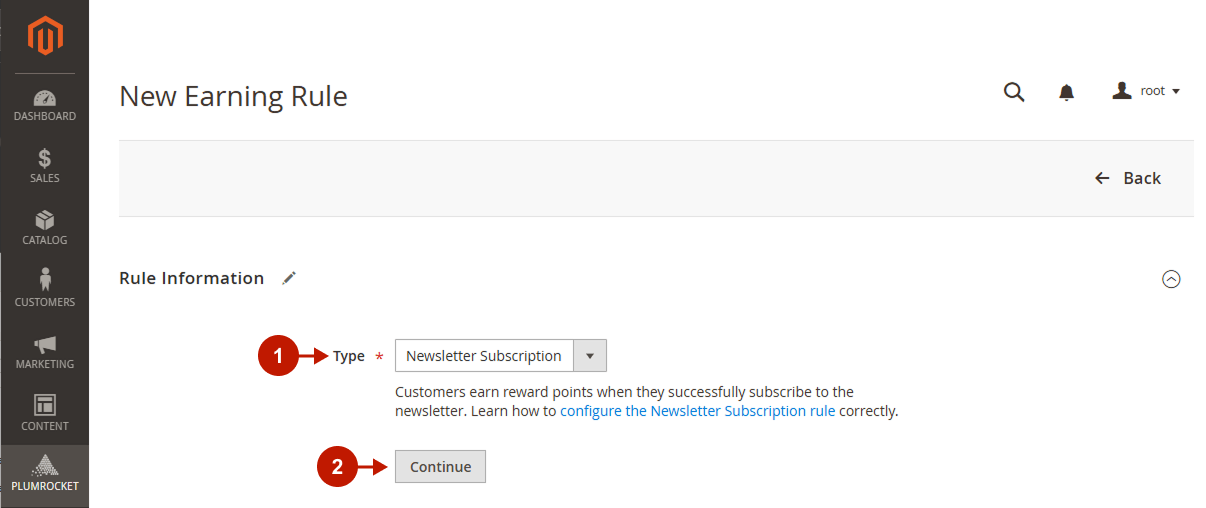
Task: Expand the root user account menu
Action: 1147,91
